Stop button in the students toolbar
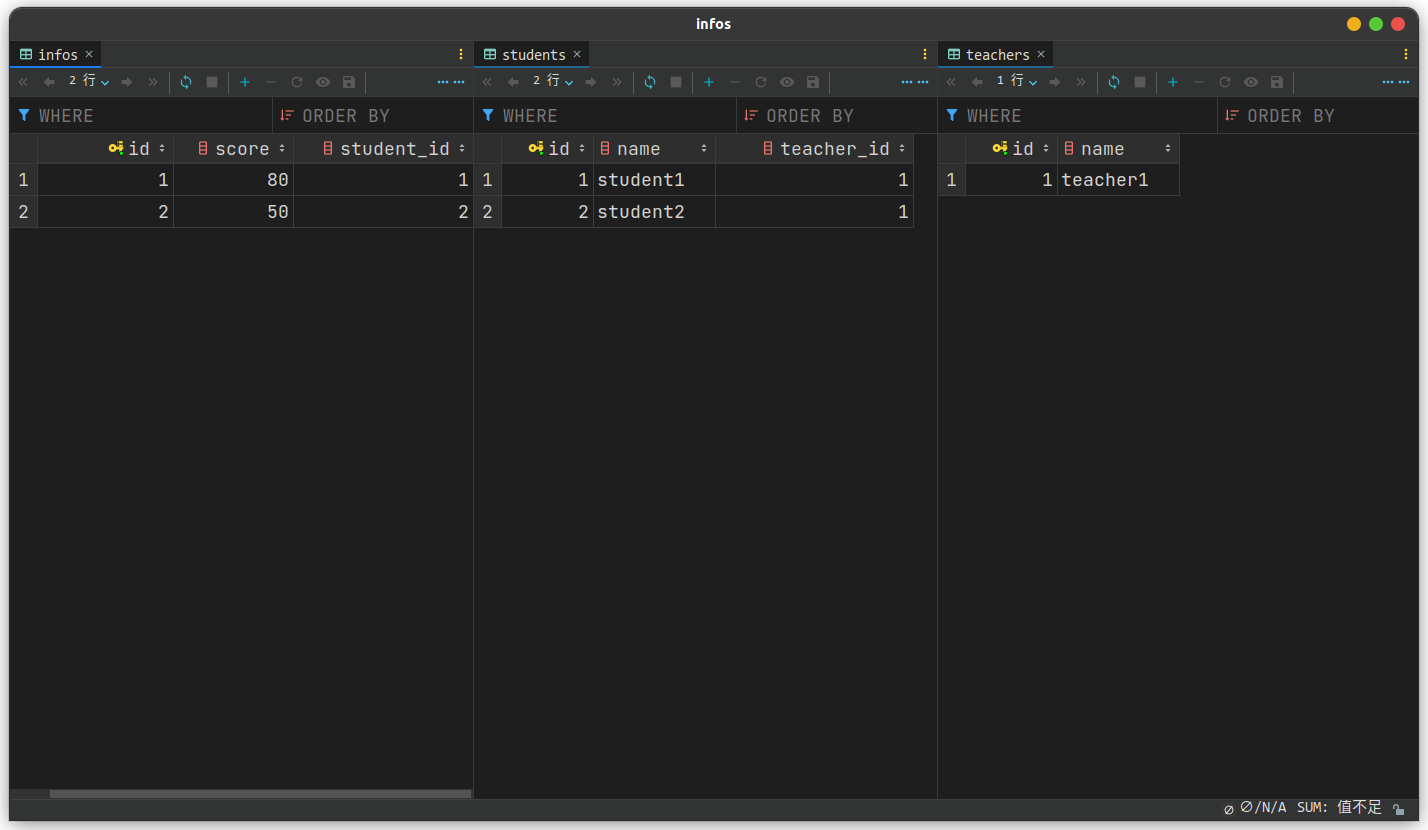 point(676,82)
